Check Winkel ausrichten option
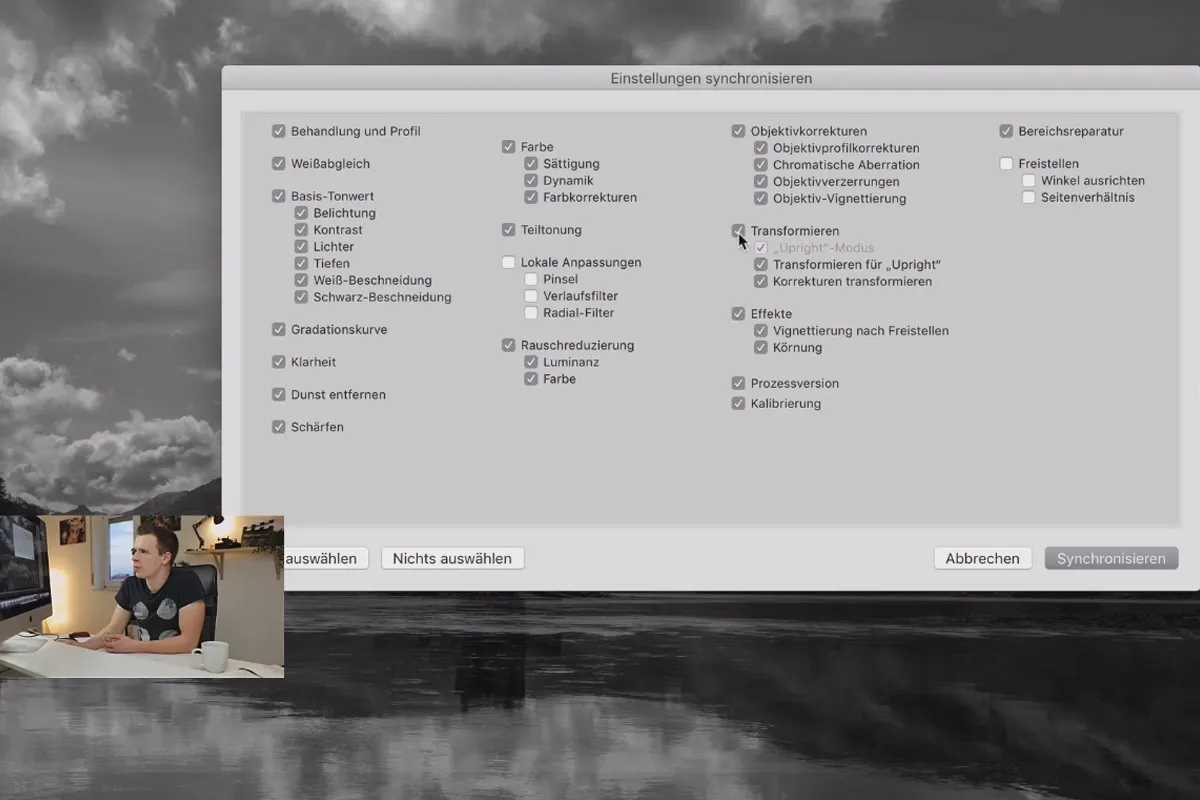 pyautogui.click(x=1029, y=181)
